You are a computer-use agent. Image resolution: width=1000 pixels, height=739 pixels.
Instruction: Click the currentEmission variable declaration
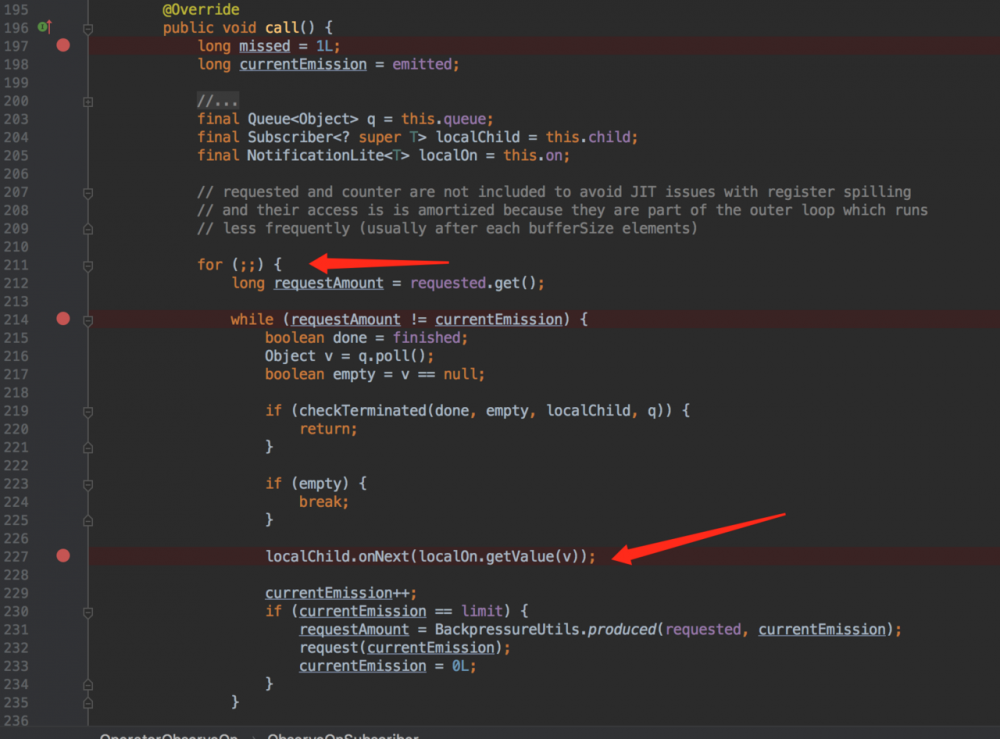(302, 63)
